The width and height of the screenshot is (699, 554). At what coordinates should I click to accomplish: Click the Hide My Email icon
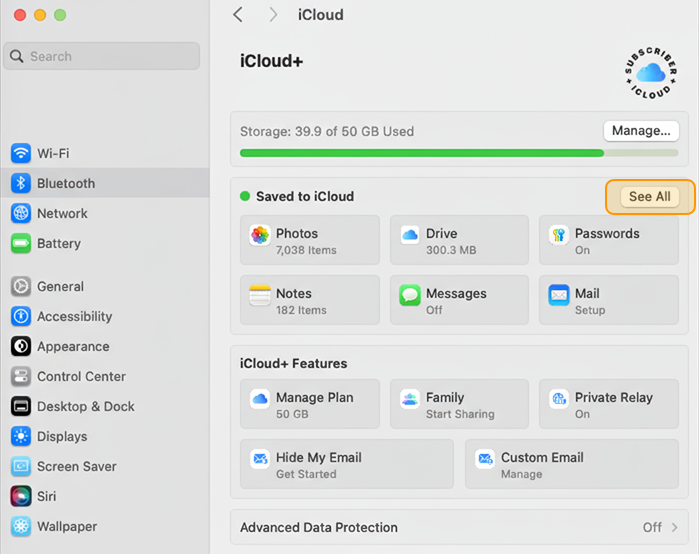pyautogui.click(x=259, y=459)
